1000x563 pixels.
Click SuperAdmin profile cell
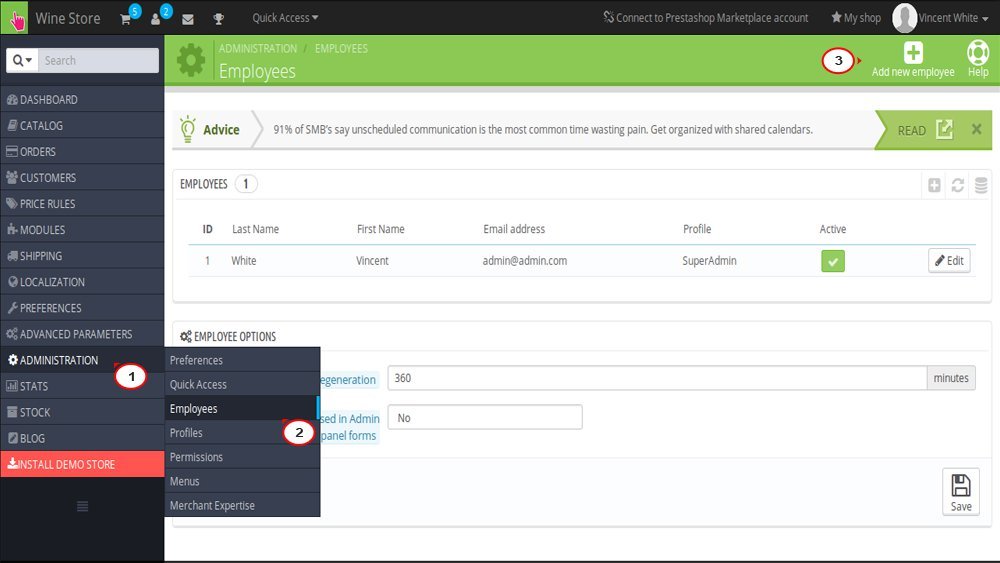click(709, 261)
